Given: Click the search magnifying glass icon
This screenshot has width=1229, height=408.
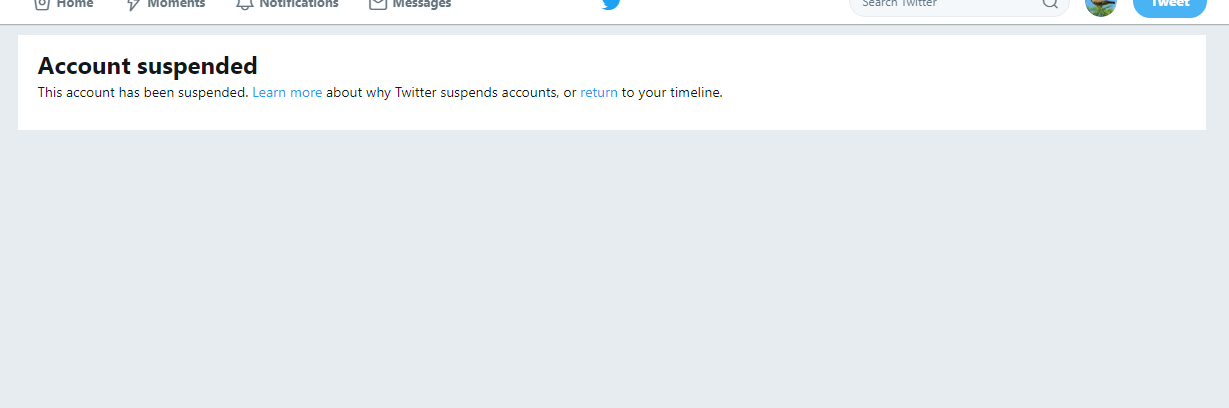Looking at the screenshot, I should tap(1050, 4).
